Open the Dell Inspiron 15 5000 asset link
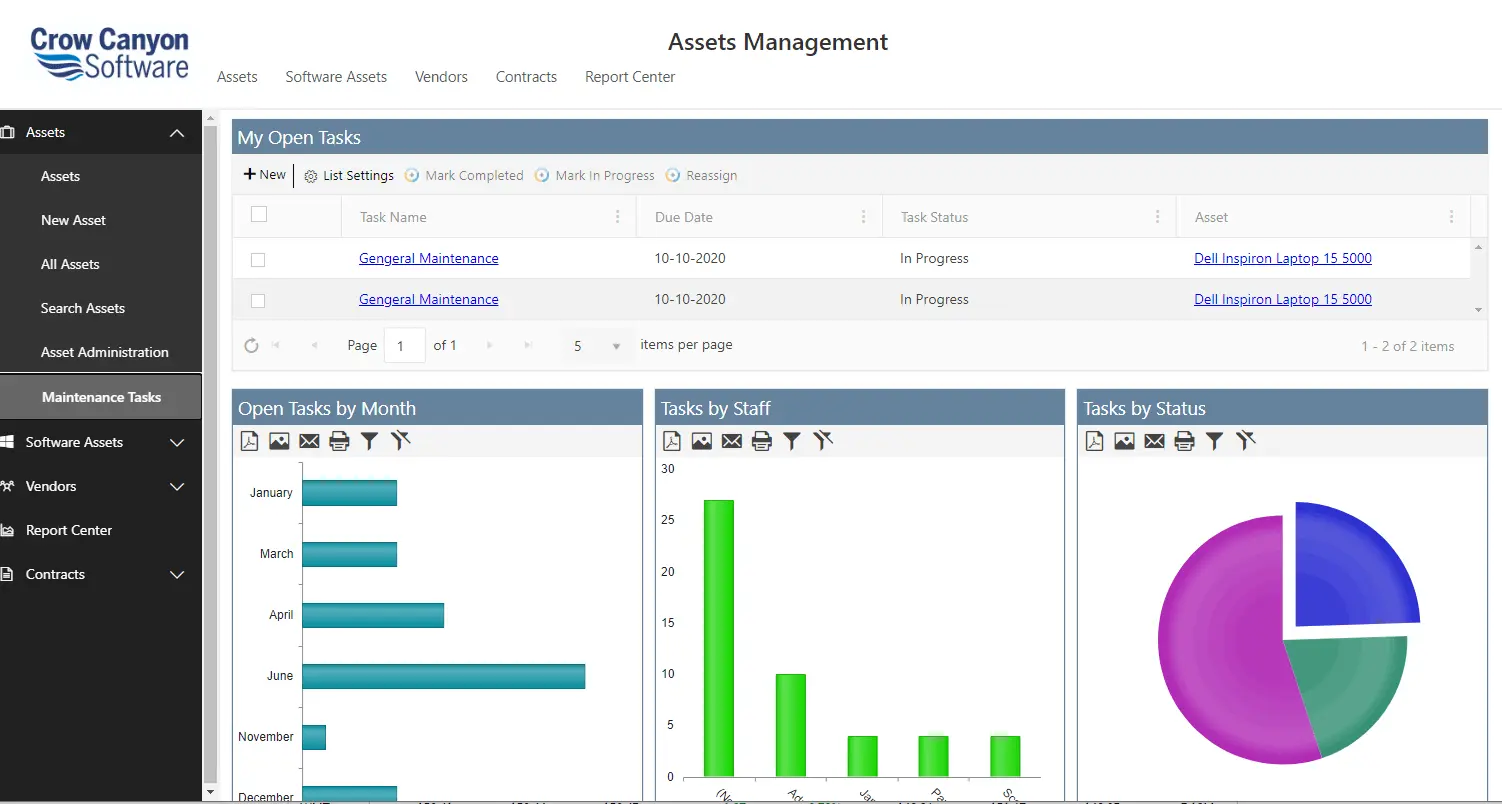This screenshot has width=1502, height=804. pyautogui.click(x=1283, y=258)
